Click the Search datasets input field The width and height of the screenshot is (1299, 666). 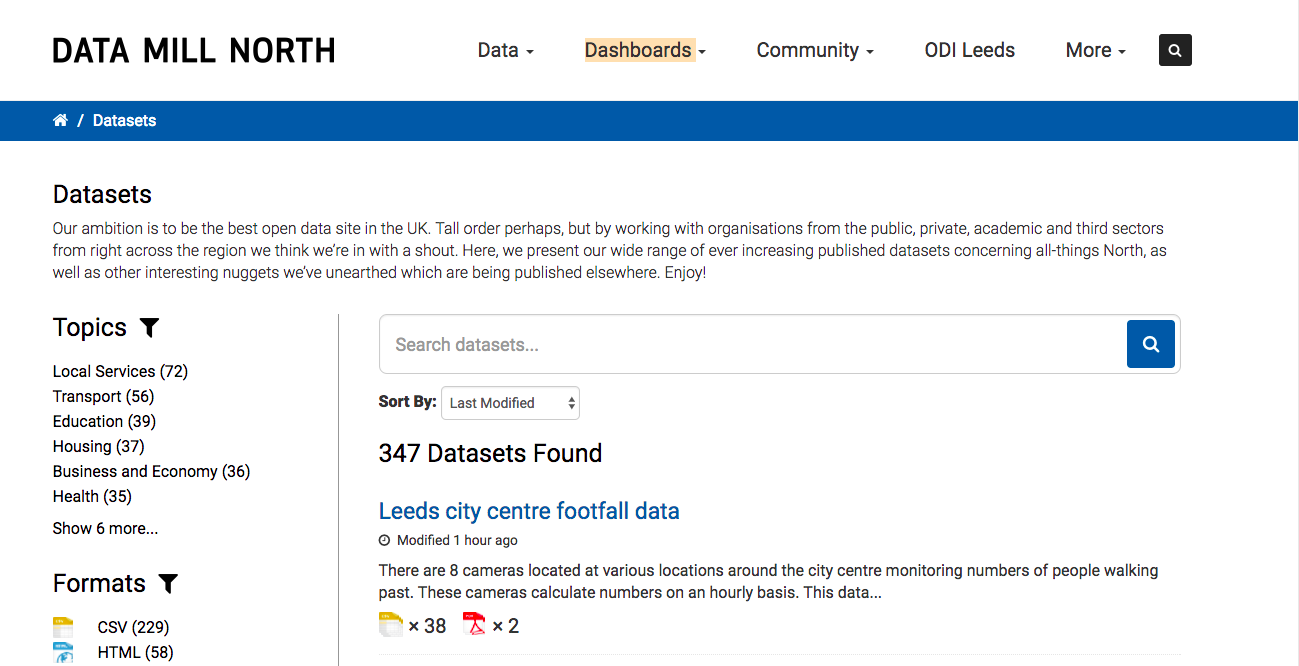pos(753,344)
